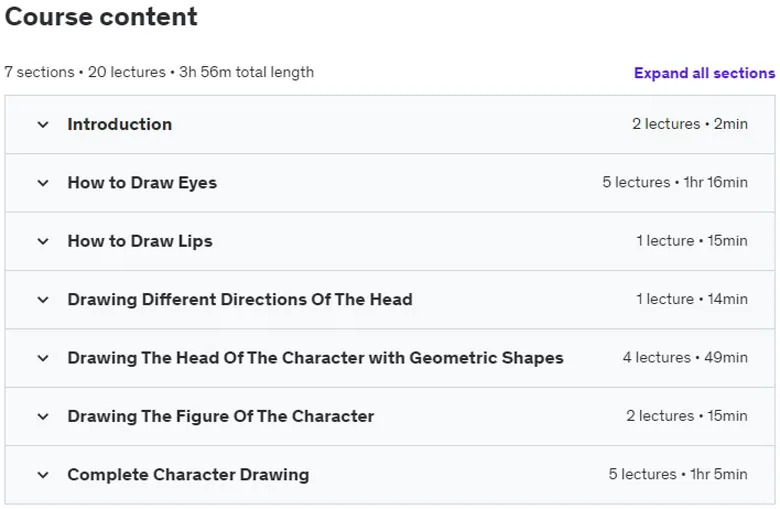Select Drawing Different Directions Of The Head title
Viewport: 780px width, 509px height.
(240, 300)
